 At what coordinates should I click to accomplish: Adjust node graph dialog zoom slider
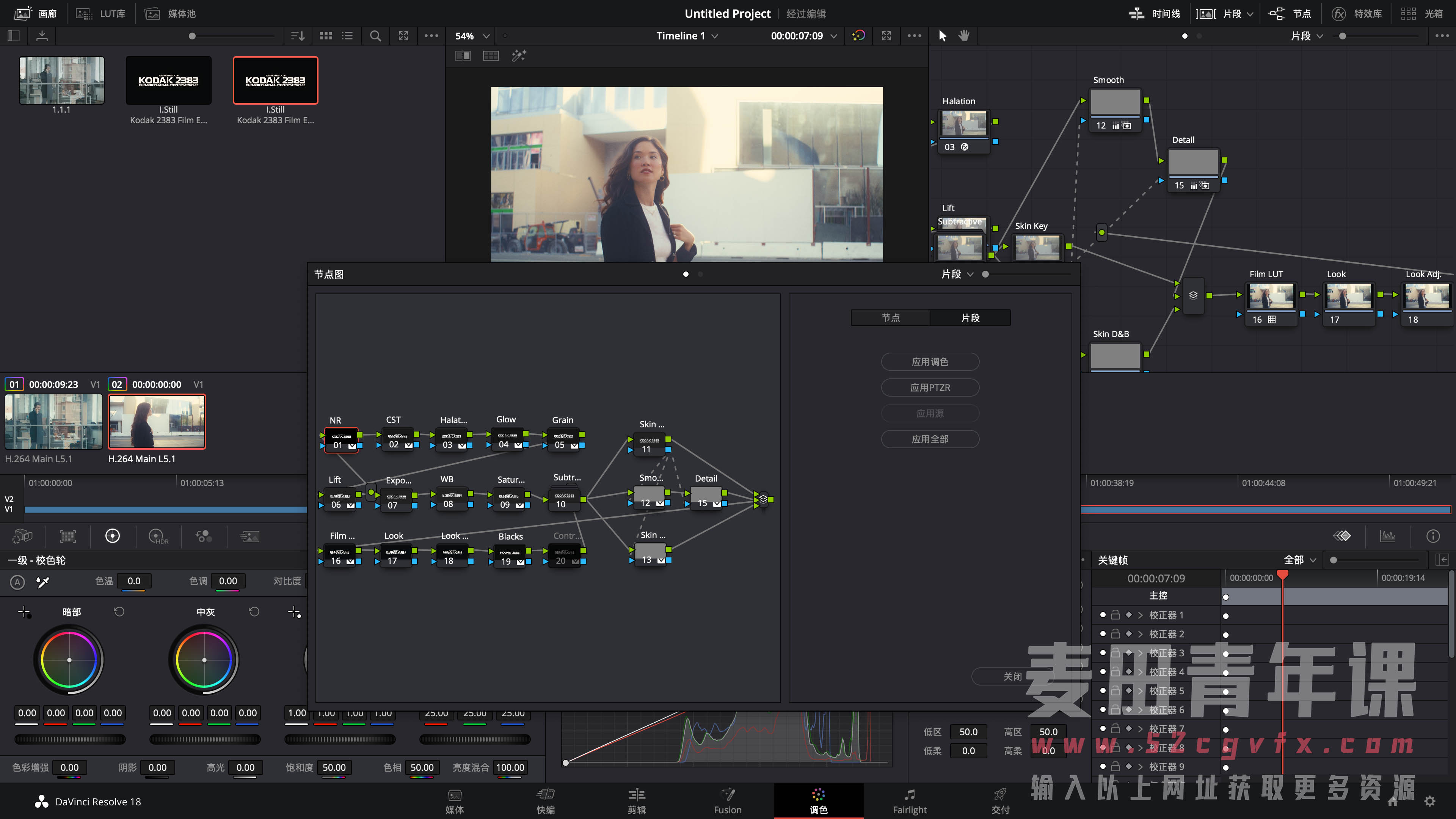pyautogui.click(x=985, y=274)
